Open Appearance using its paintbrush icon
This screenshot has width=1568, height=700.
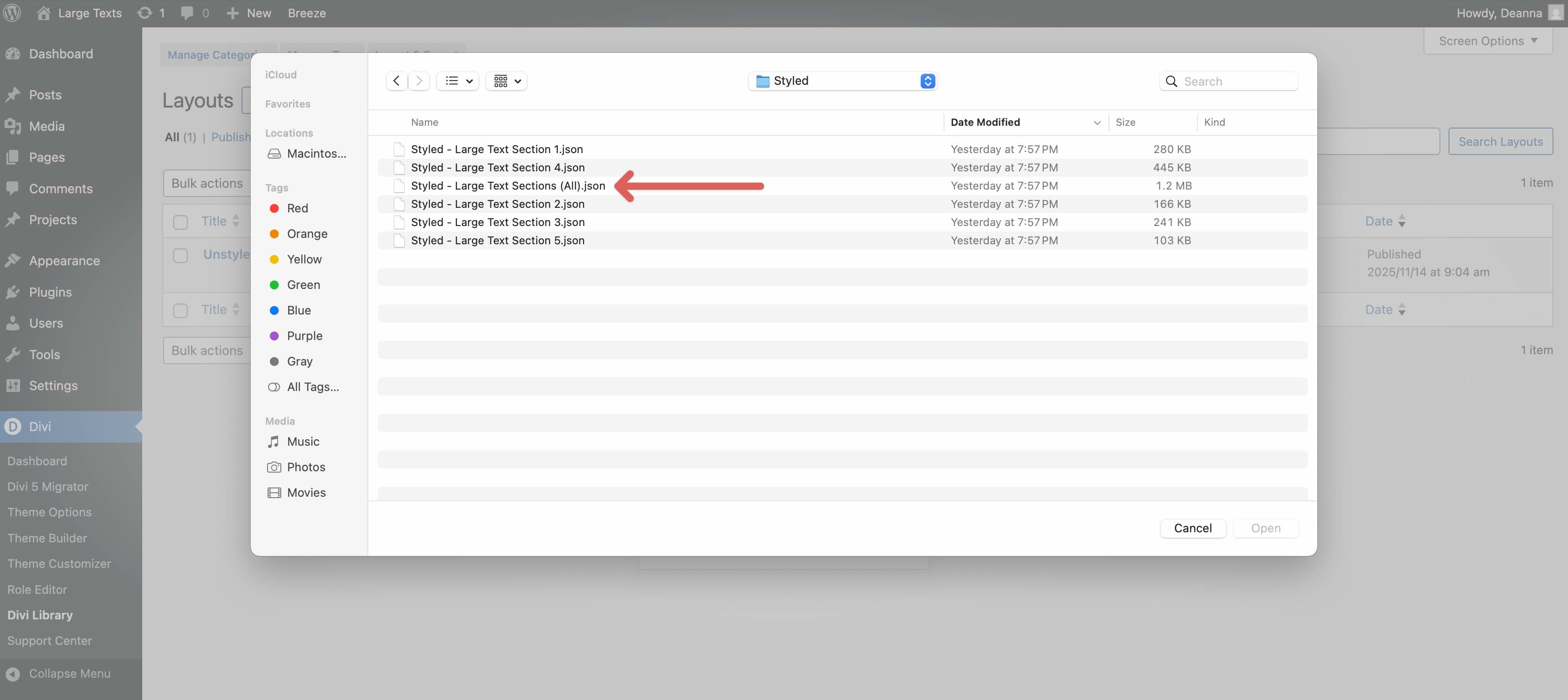coord(13,260)
